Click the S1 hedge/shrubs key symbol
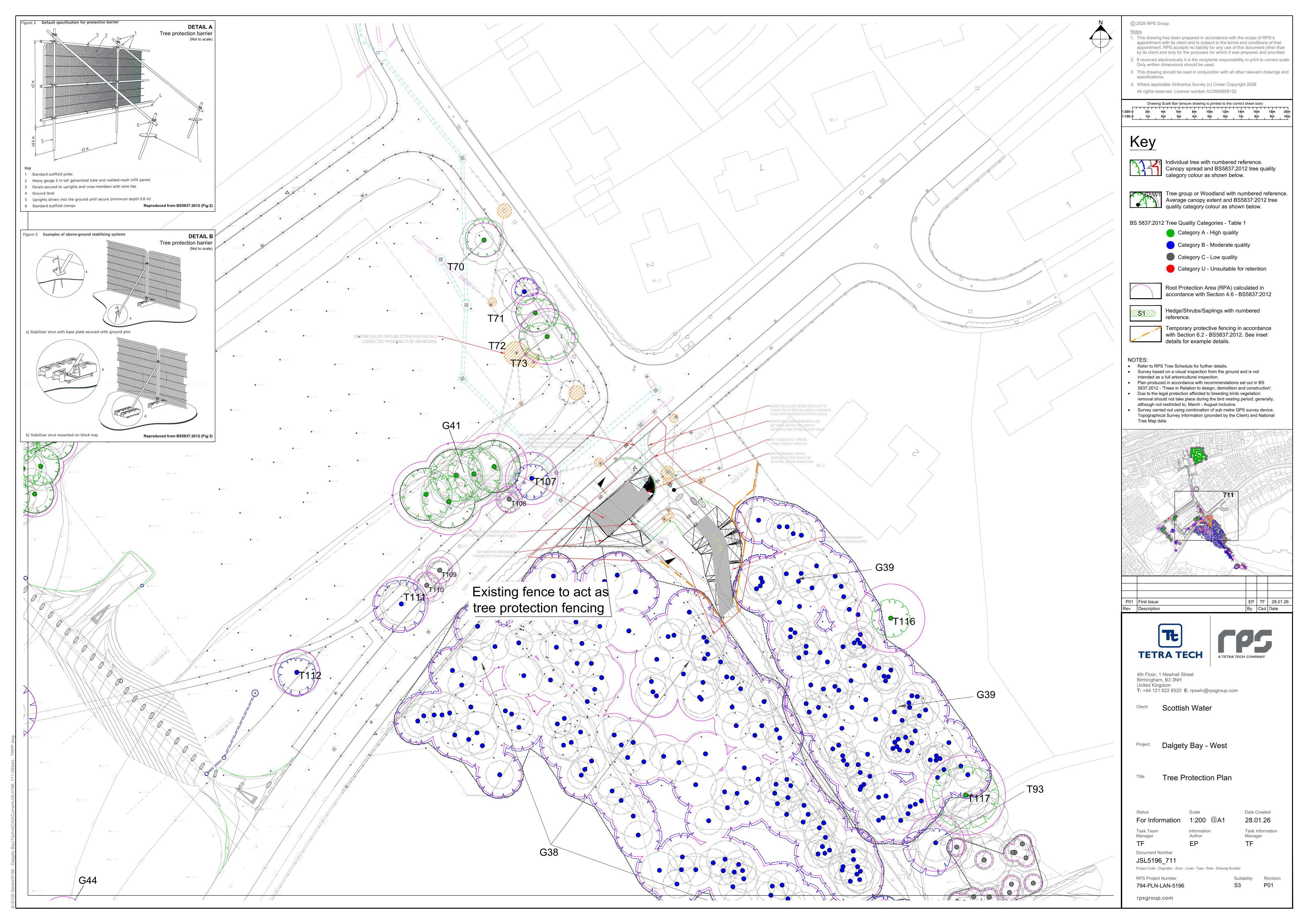Image resolution: width=1308 pixels, height=924 pixels. click(1145, 313)
